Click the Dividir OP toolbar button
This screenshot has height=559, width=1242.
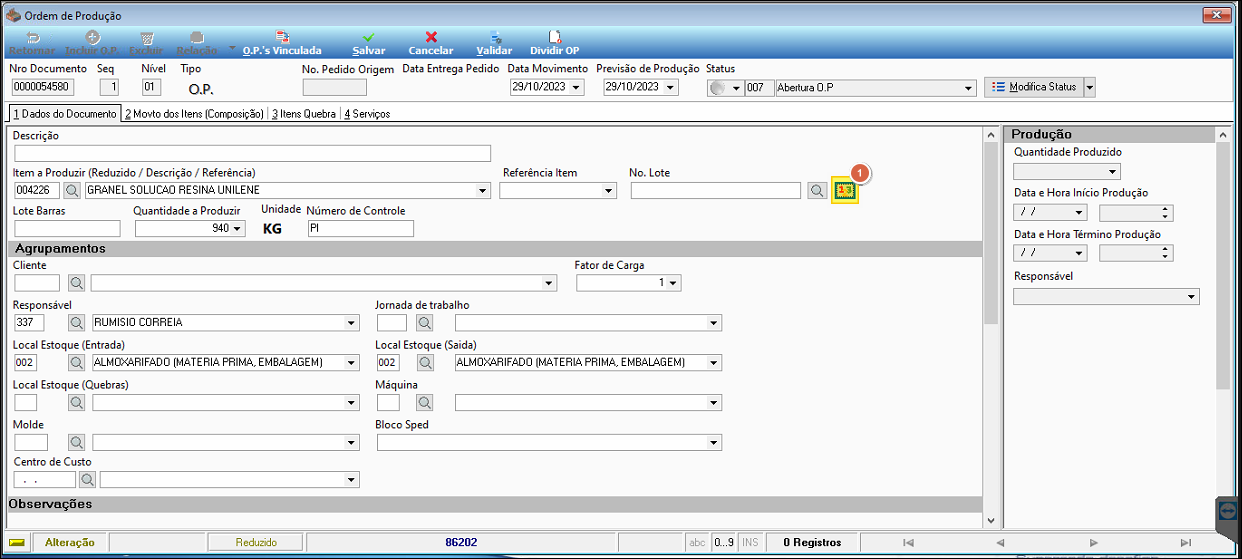[x=554, y=43]
